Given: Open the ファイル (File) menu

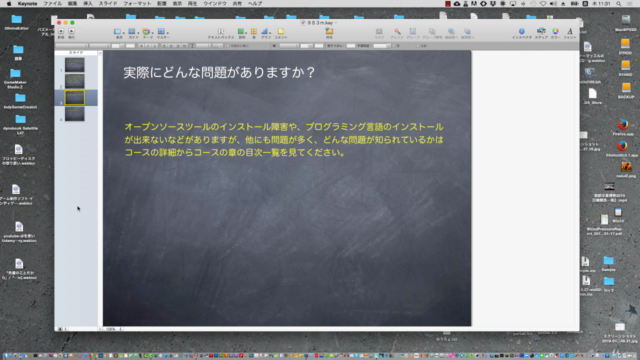Looking at the screenshot, I should pos(53,4).
